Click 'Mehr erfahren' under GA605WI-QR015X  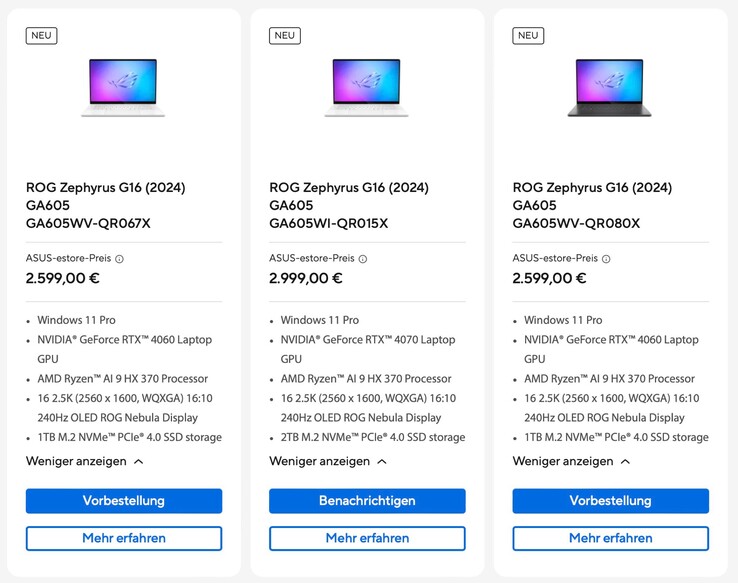coord(367,538)
